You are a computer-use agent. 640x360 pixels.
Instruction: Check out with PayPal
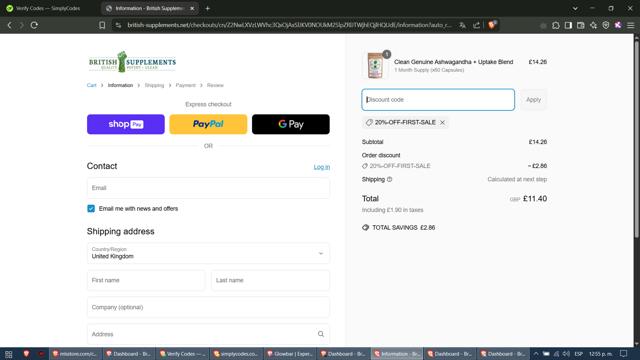click(208, 124)
